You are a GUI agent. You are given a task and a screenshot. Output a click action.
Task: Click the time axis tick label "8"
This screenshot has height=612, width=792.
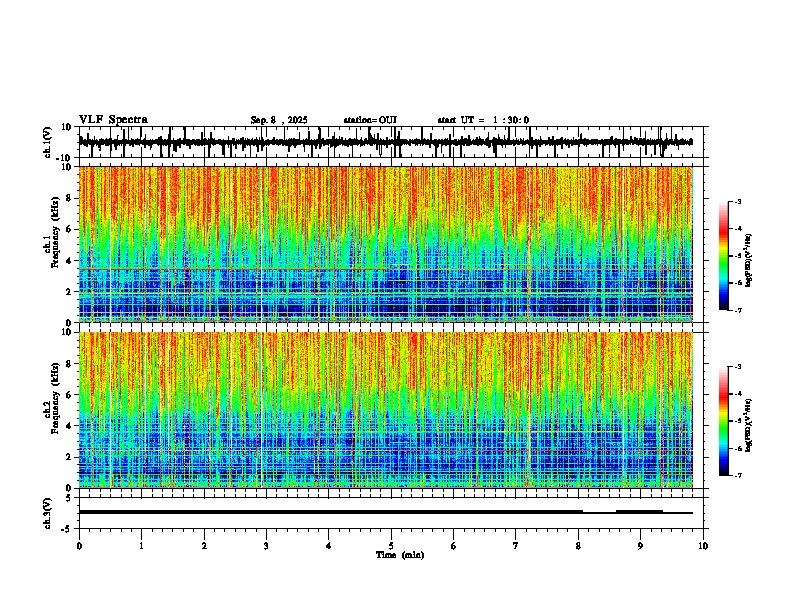point(578,546)
